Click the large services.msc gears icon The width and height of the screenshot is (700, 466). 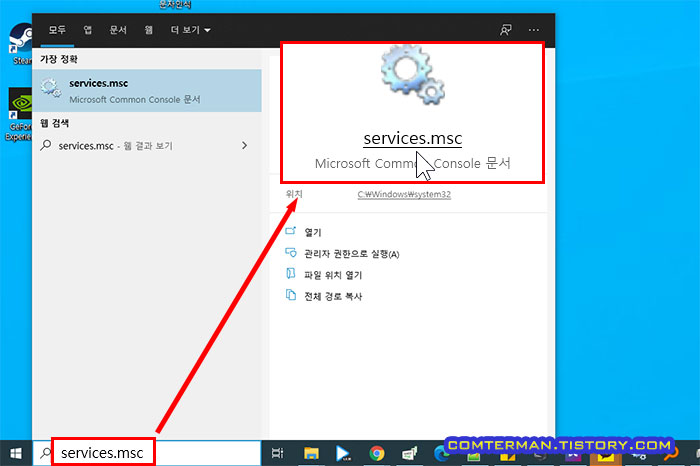click(x=412, y=77)
